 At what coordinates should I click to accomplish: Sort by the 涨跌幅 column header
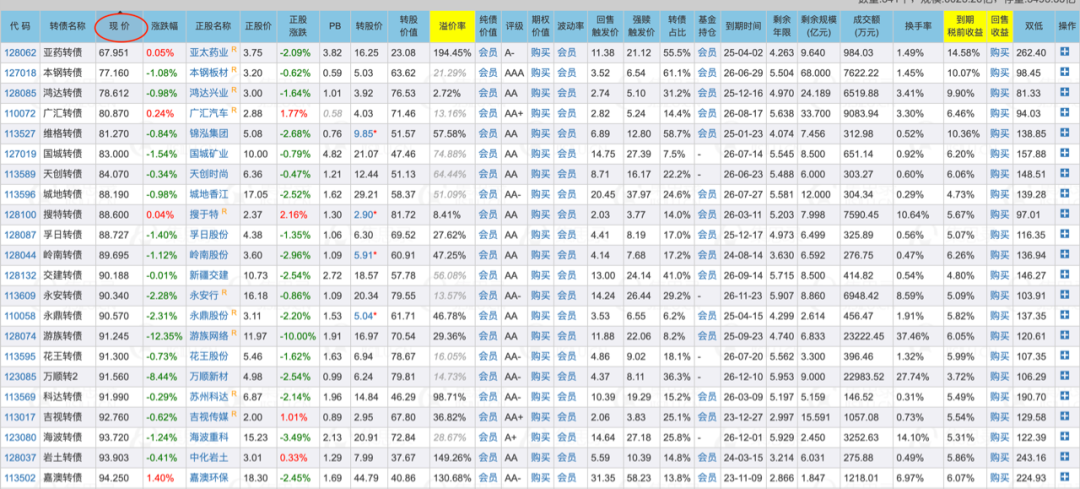(x=163, y=25)
